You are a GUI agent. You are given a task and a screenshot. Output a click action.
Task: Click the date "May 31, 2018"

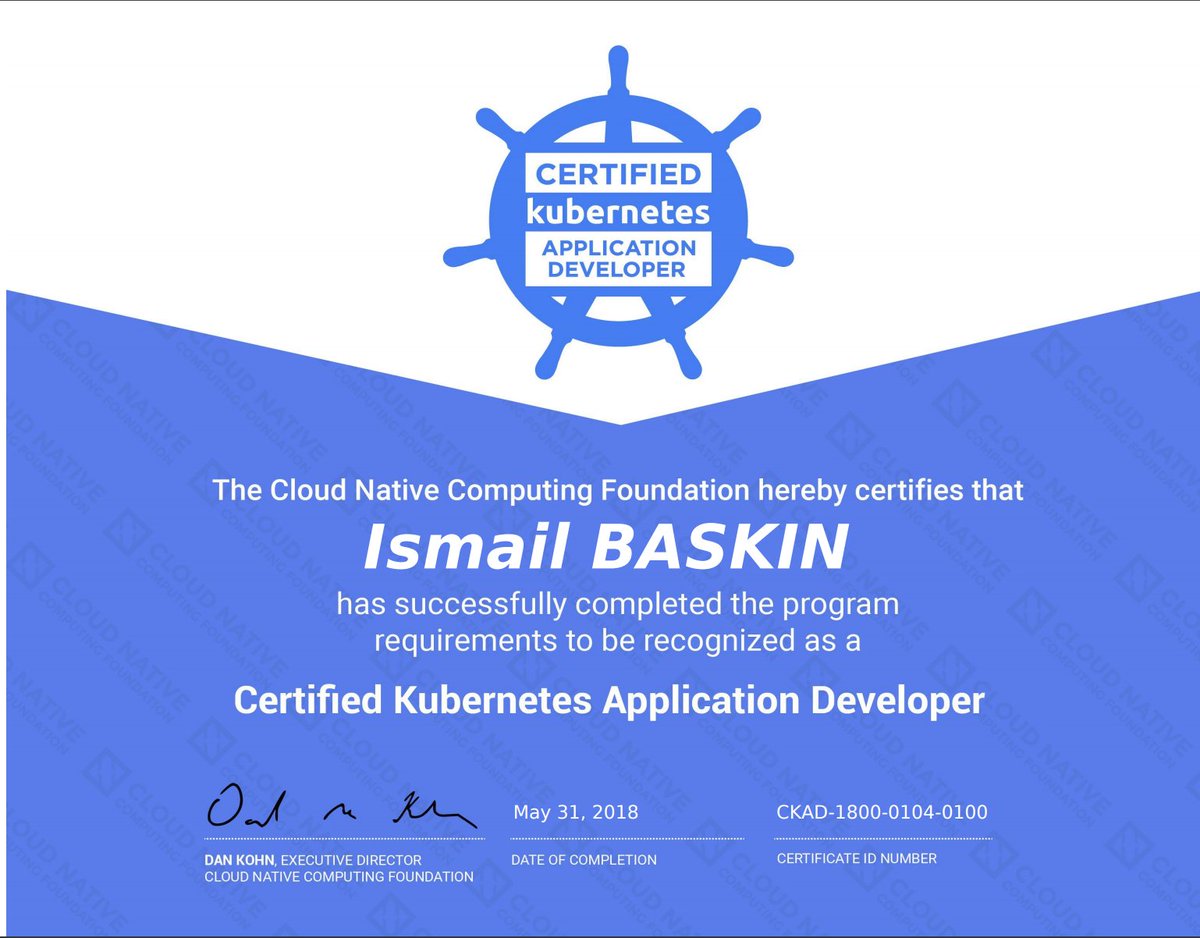pos(575,813)
